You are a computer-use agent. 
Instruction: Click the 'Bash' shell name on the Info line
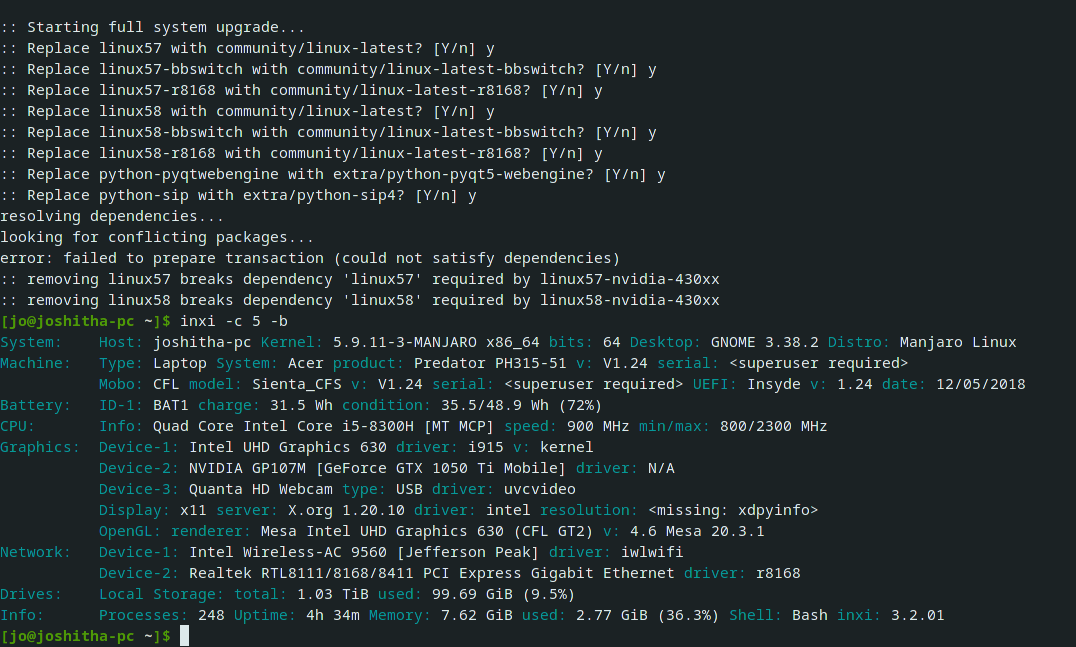click(x=809, y=615)
